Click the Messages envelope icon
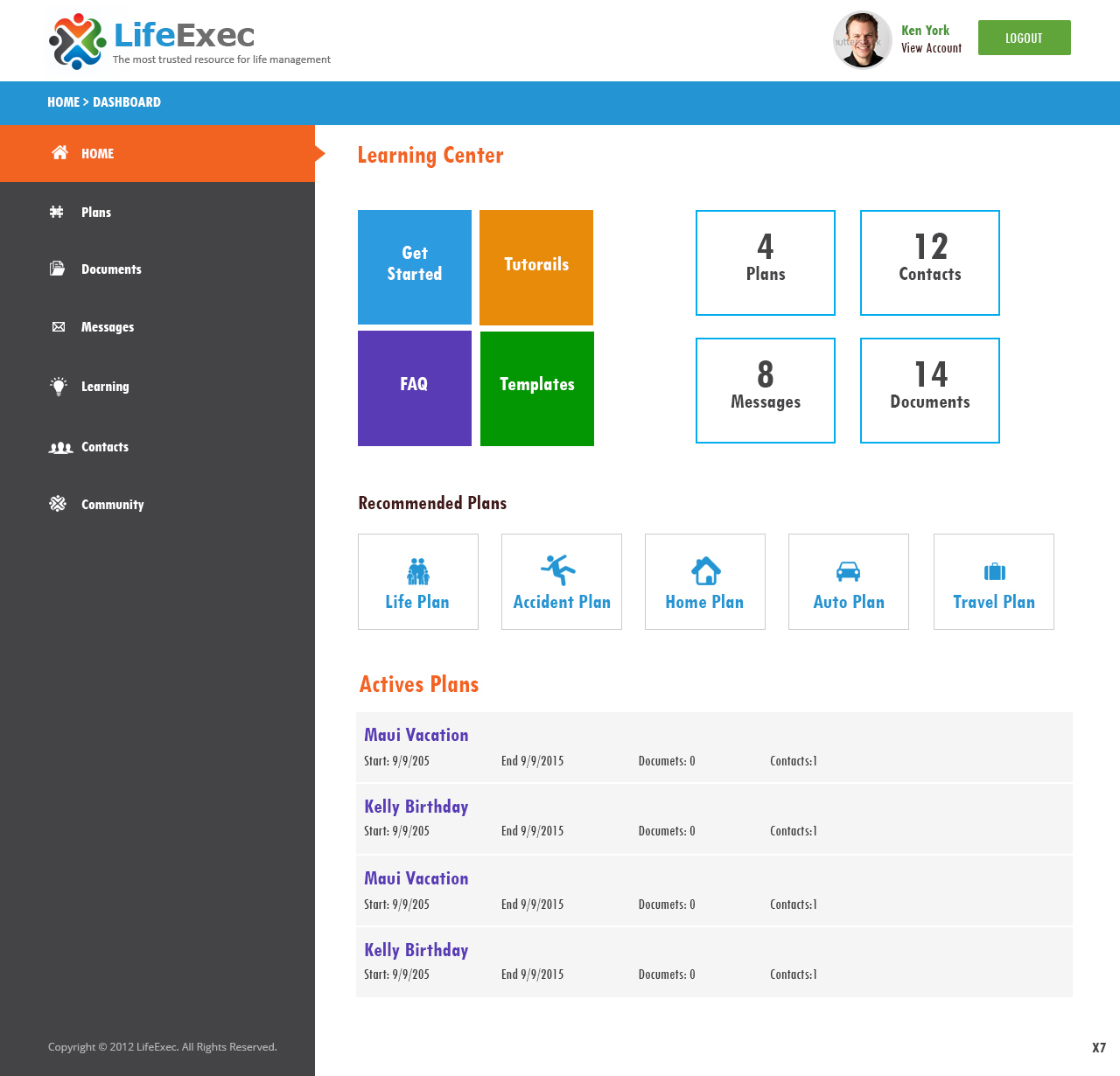The width and height of the screenshot is (1120, 1076). pyautogui.click(x=58, y=326)
